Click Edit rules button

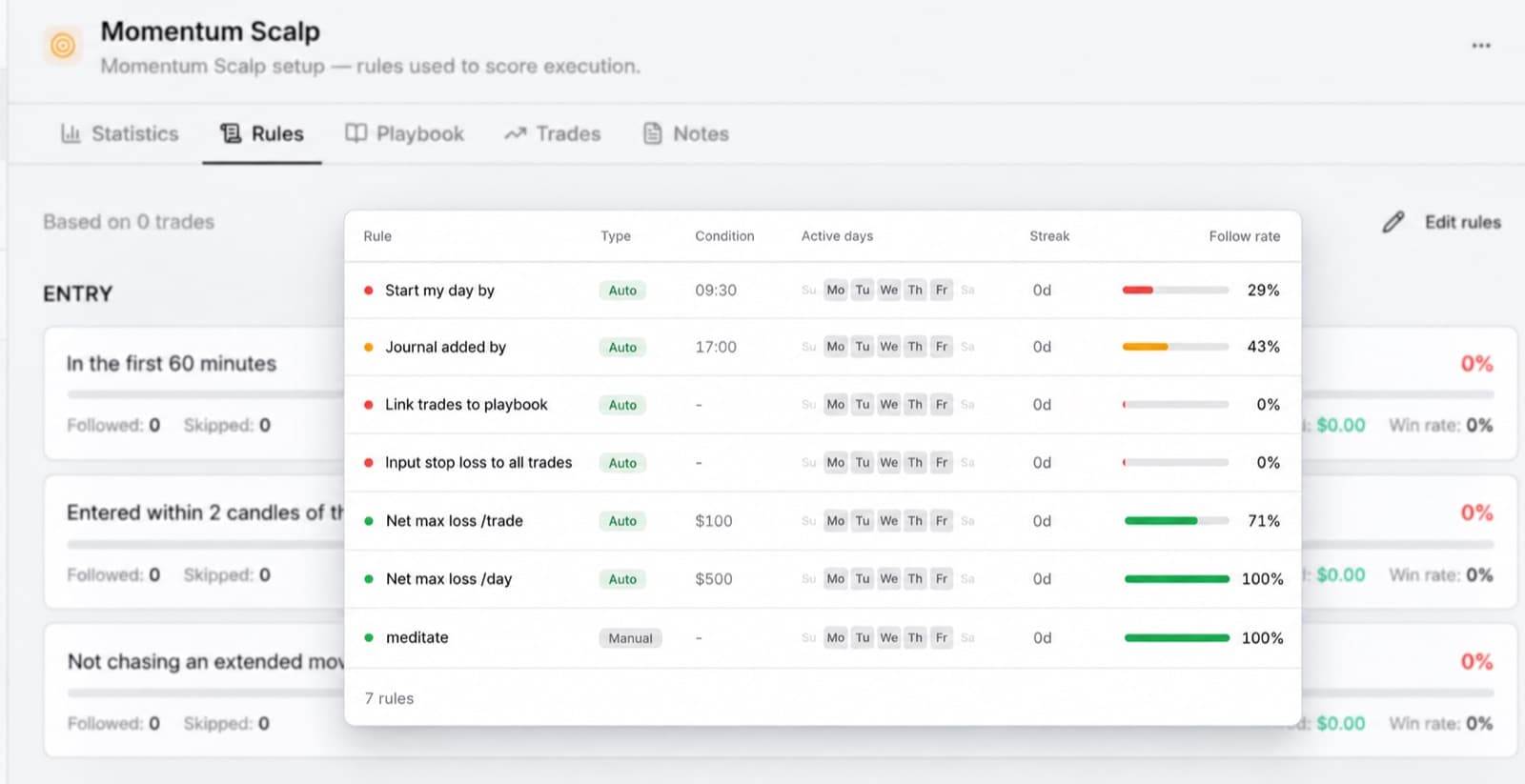tap(1442, 222)
